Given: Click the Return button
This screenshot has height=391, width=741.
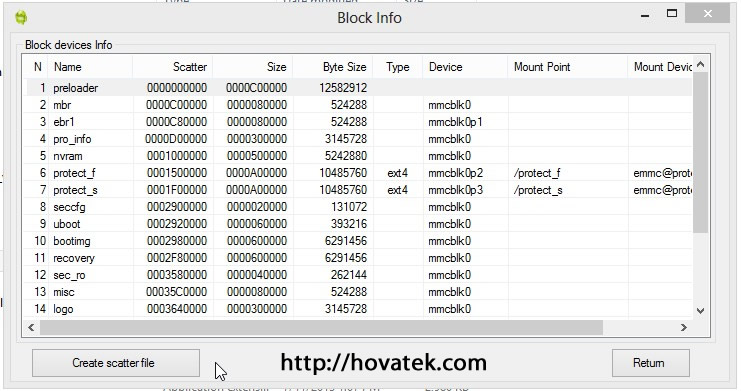Looking at the screenshot, I should tap(650, 363).
